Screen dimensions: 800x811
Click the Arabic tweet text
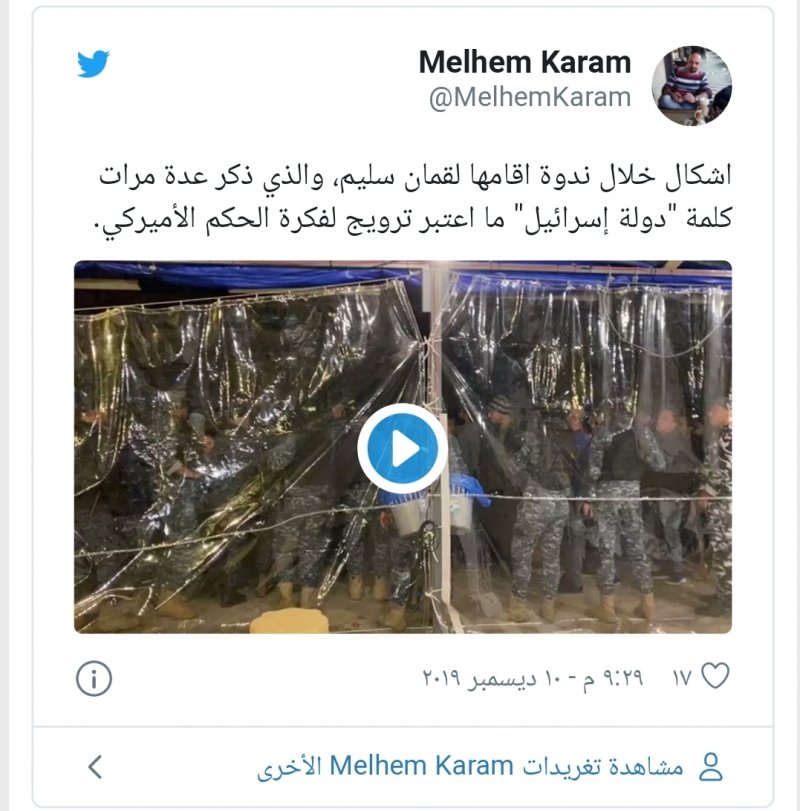414,198
